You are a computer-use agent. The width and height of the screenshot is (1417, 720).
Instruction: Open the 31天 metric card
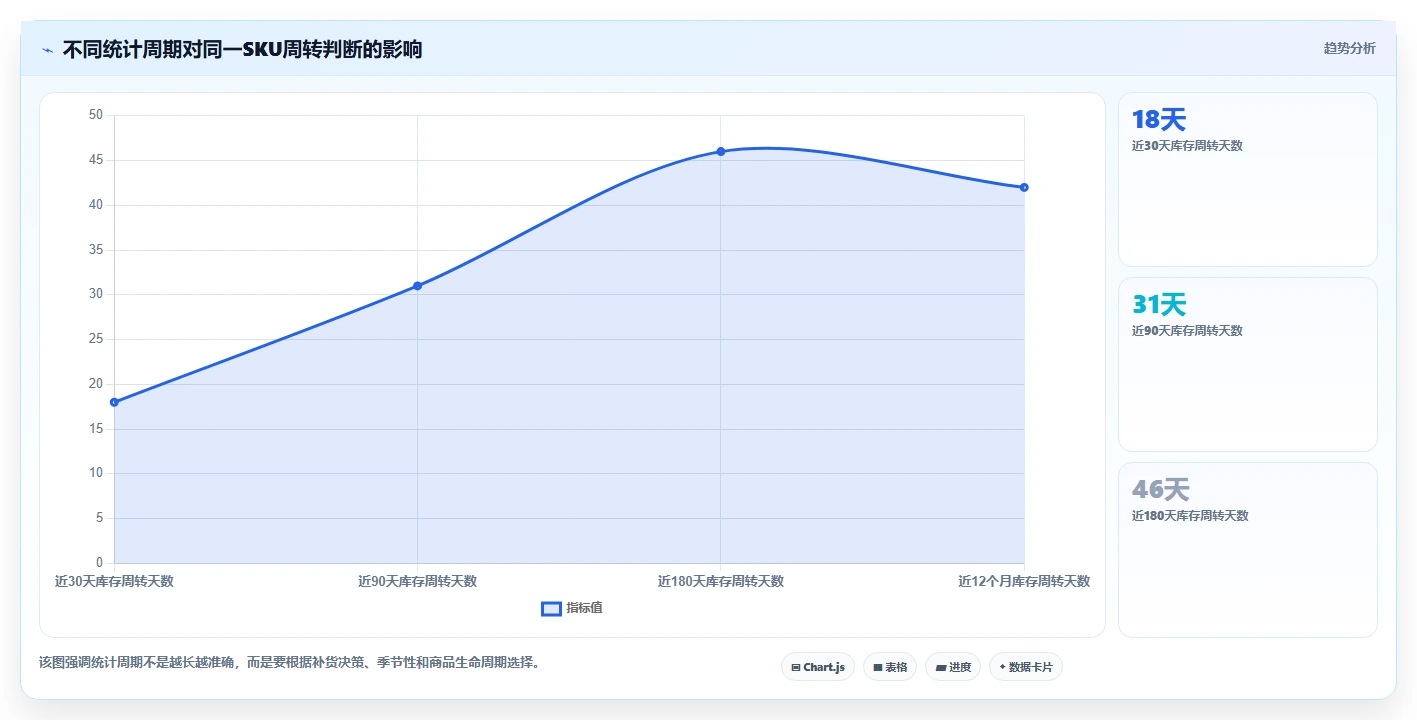(1247, 365)
